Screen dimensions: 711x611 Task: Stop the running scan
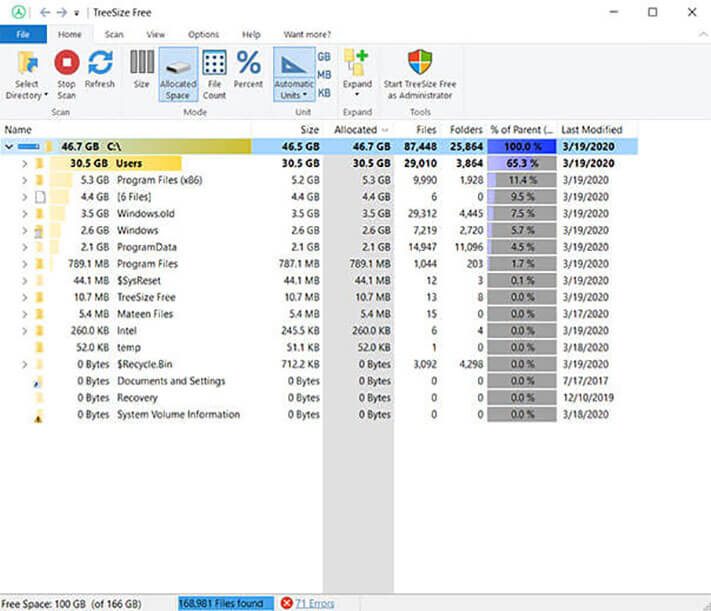pos(67,75)
